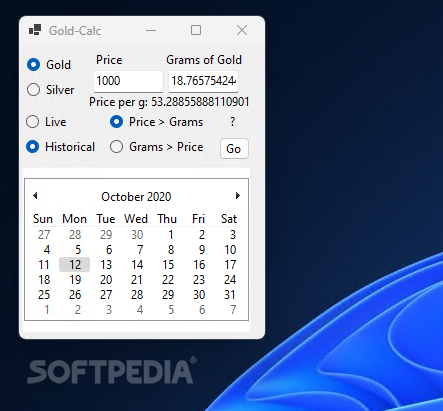Pick October 3 on the calendar

tap(233, 235)
